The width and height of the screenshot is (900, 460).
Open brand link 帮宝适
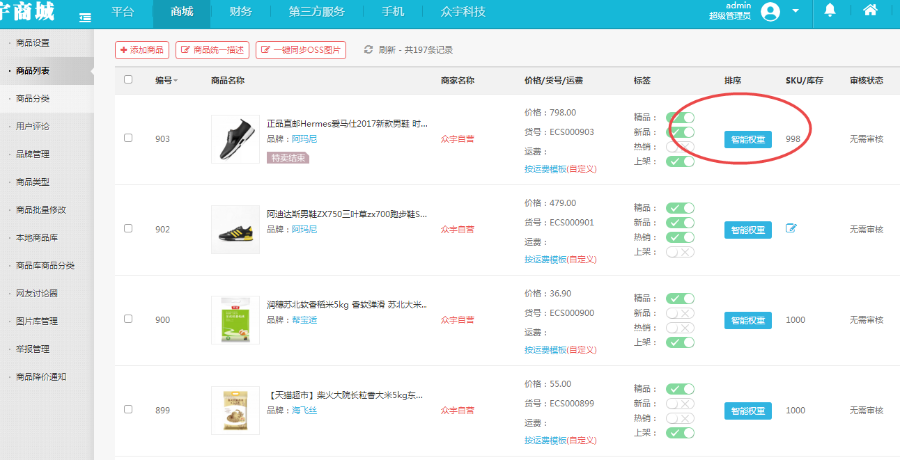(305, 320)
